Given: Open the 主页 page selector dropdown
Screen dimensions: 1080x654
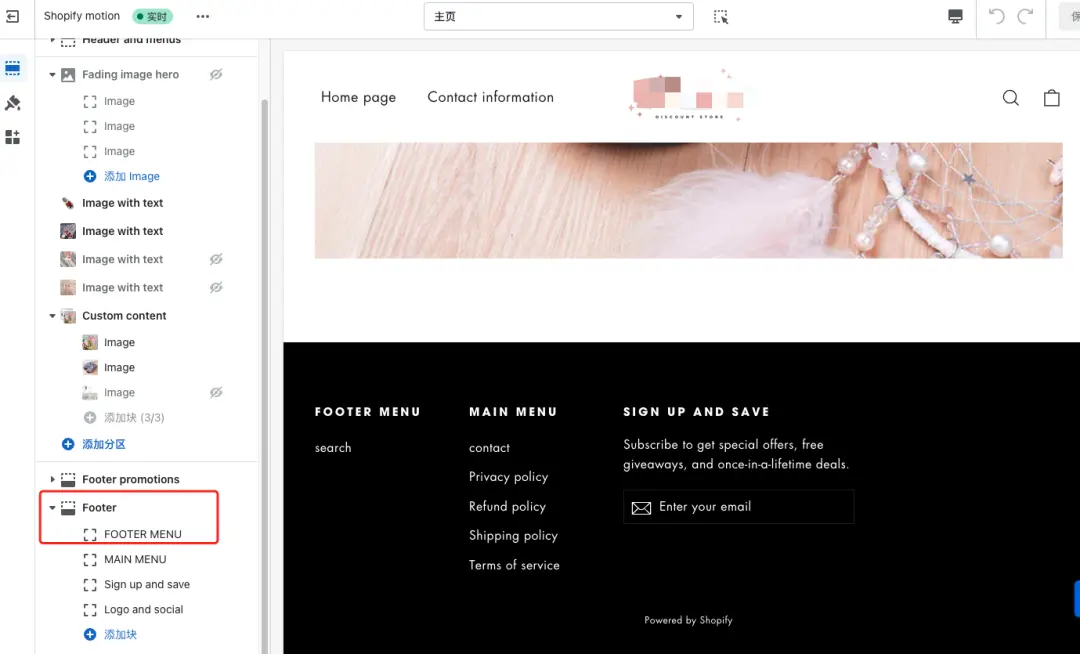Looking at the screenshot, I should coord(559,17).
